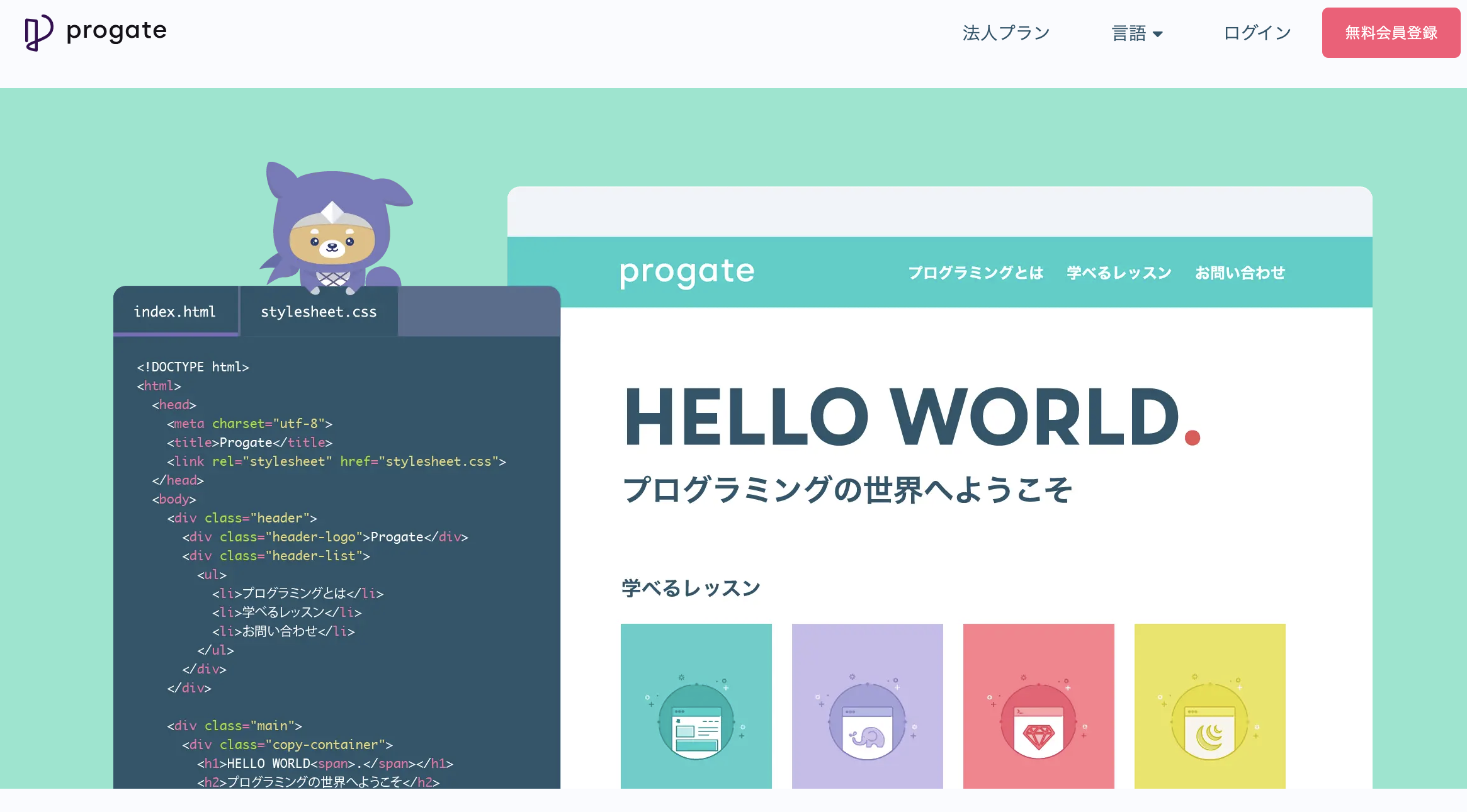Image resolution: width=1467 pixels, height=812 pixels.
Task: Click the <h2>プログラミングの世界へようこそ code line
Action: point(318,782)
